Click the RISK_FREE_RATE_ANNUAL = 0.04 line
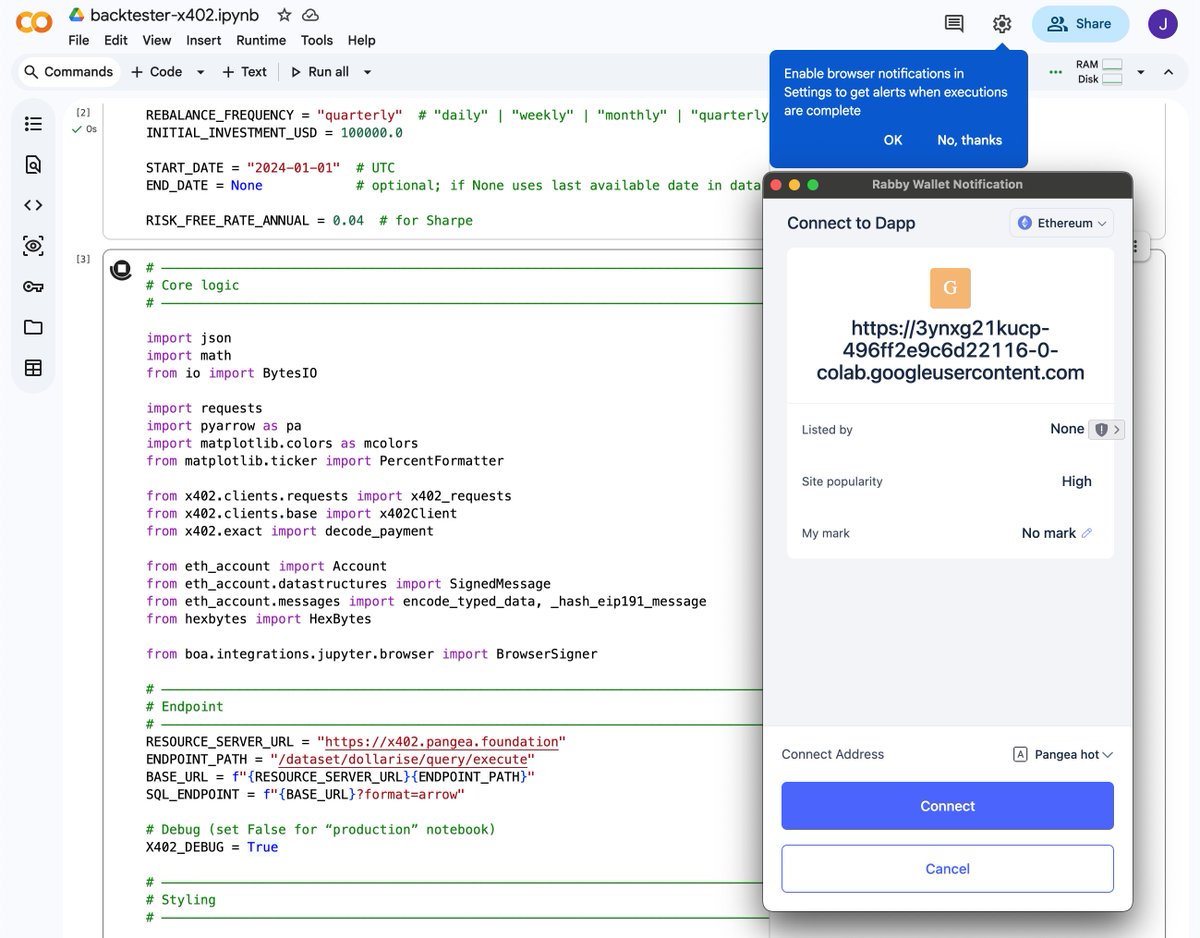 pos(309,221)
